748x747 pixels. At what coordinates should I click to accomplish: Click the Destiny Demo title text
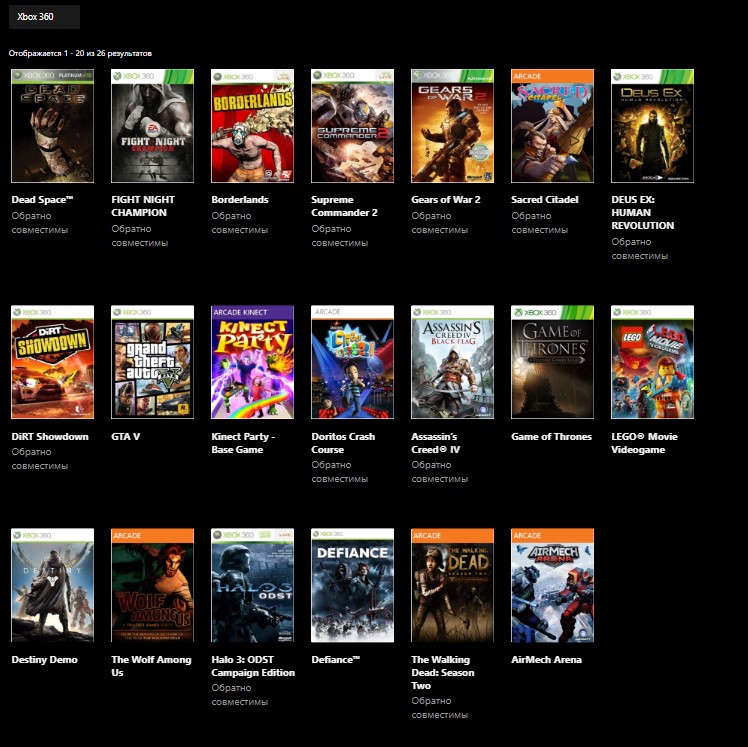pos(44,660)
